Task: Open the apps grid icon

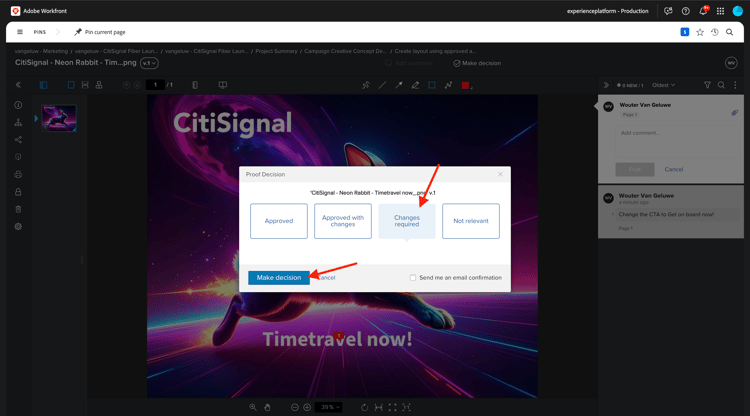Action: 720,11
